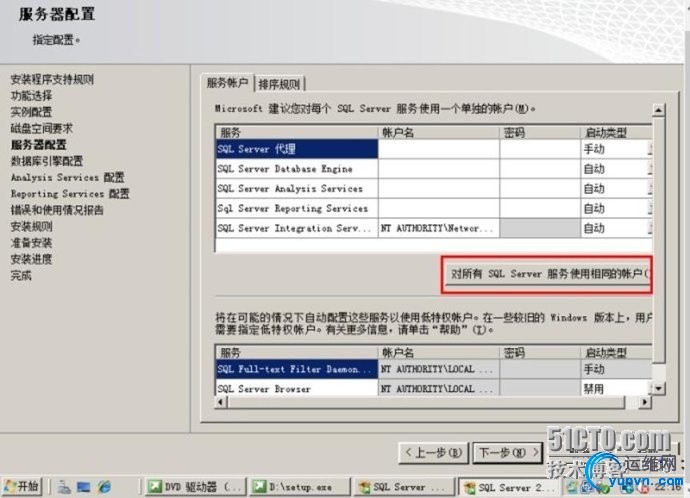Click account name cell for Sql Server Reporting Services
This screenshot has height=498, width=690.
(439, 208)
